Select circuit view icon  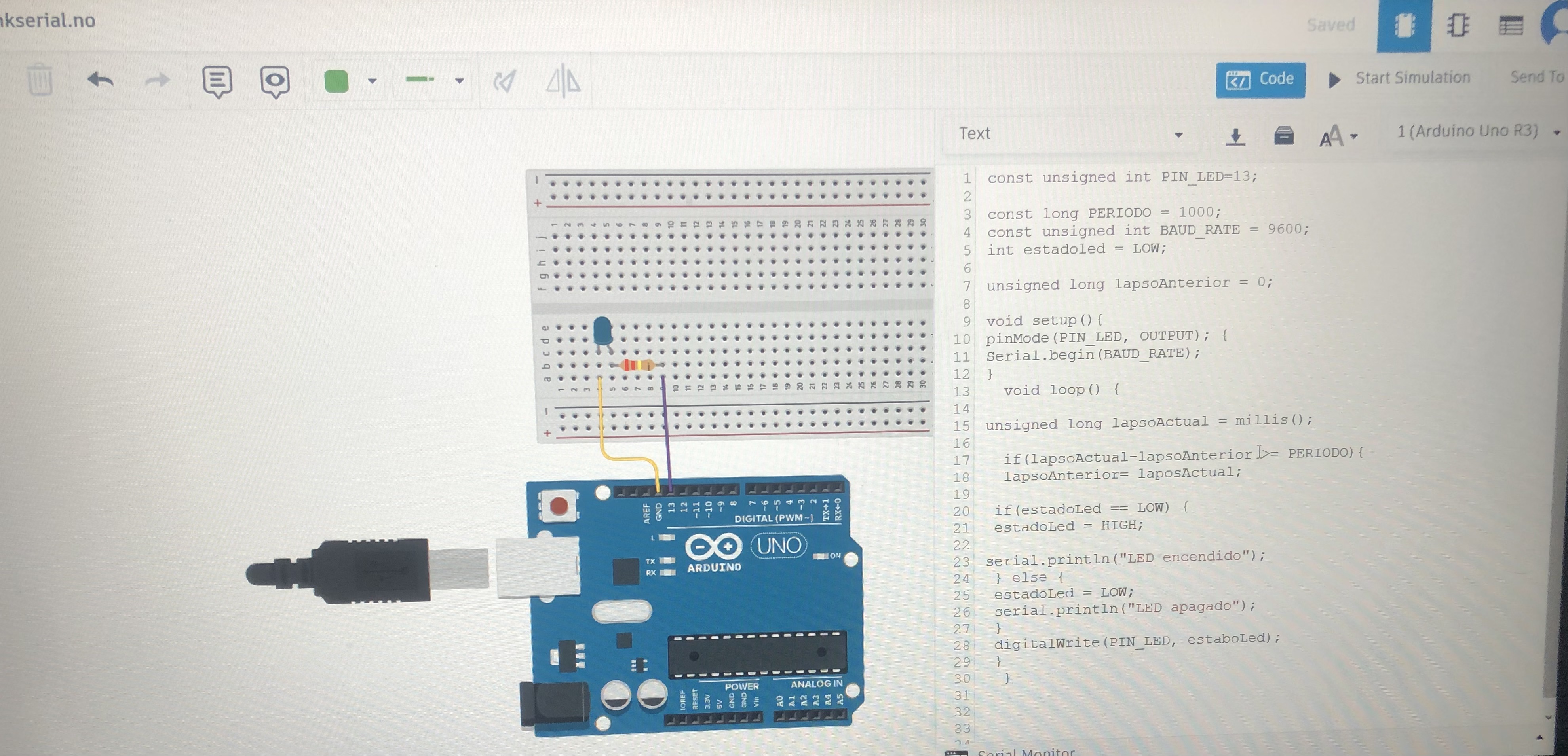click(x=1404, y=26)
